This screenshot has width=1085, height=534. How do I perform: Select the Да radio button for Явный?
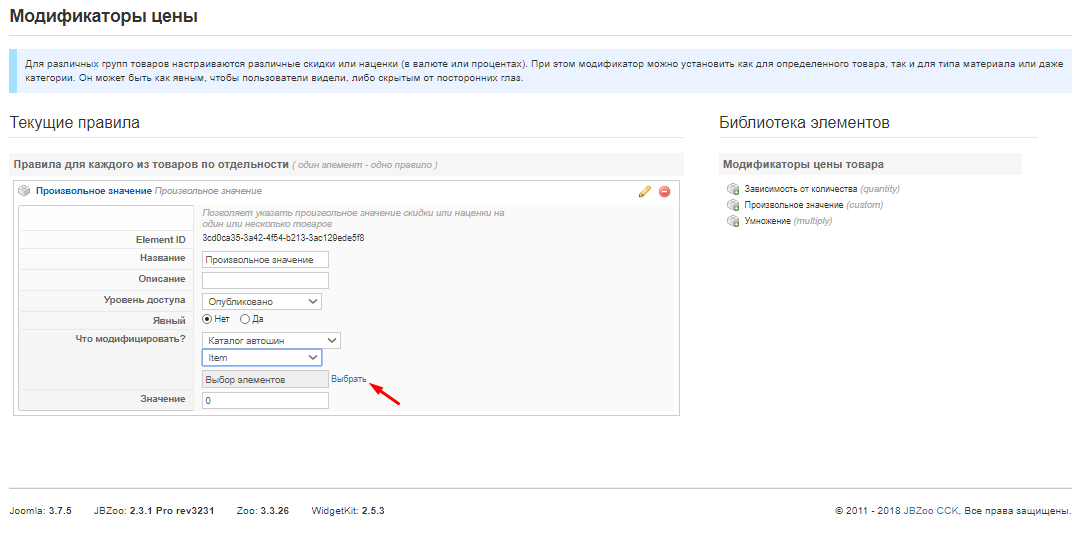pyautogui.click(x=245, y=319)
